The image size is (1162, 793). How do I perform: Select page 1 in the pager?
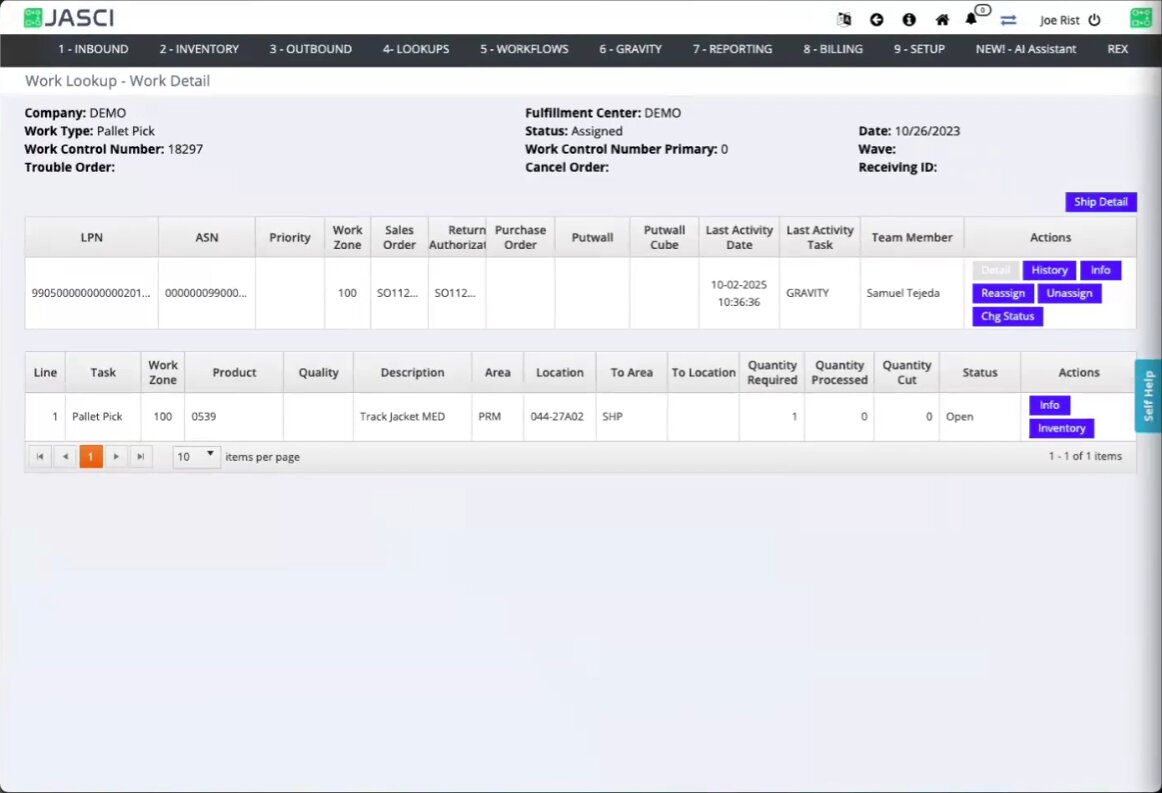91,456
